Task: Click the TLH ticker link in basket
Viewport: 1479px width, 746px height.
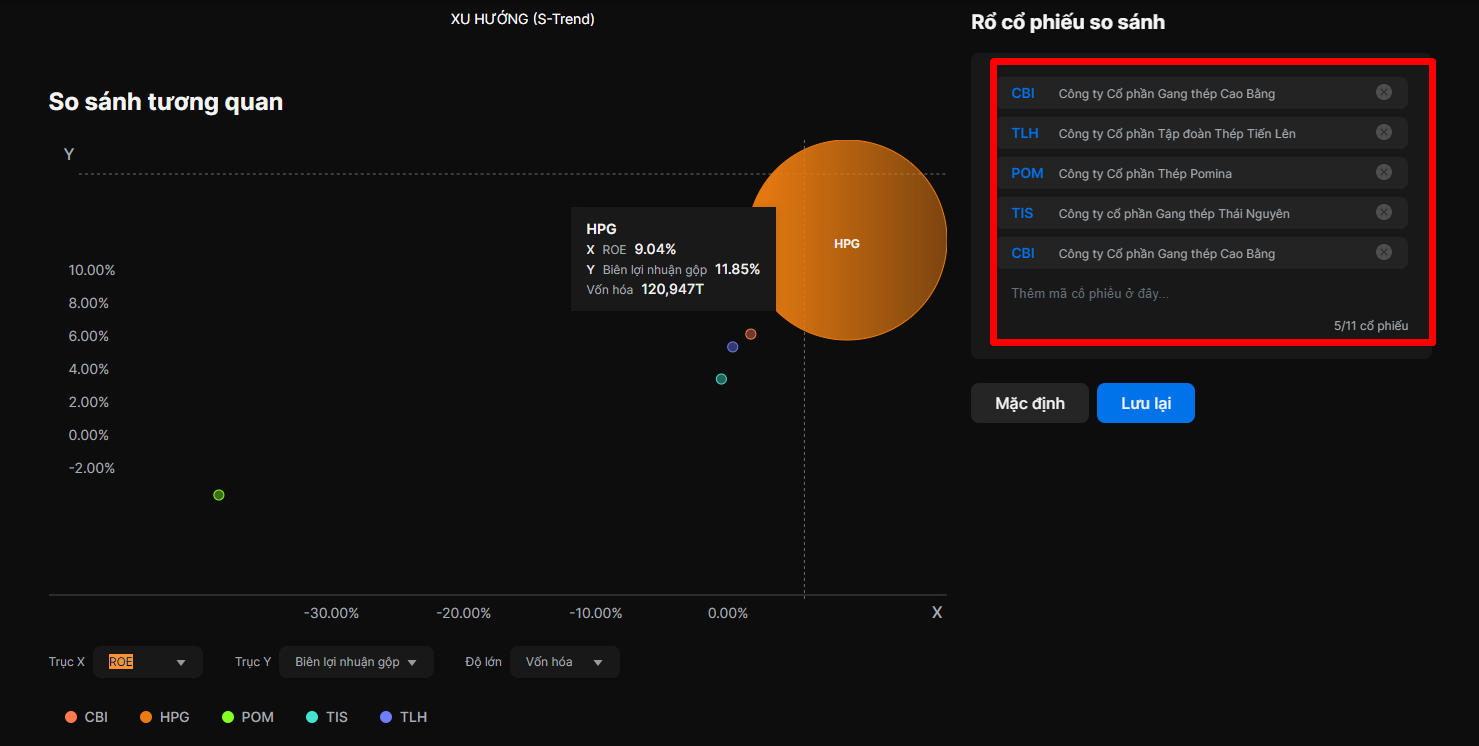Action: (1024, 133)
